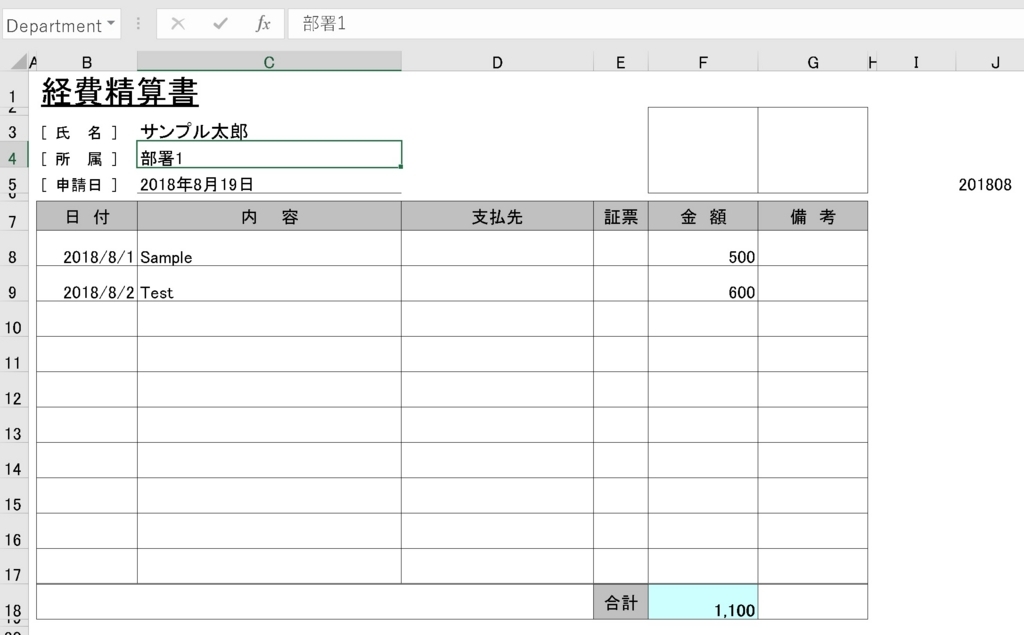Expand the Name Box dropdown arrow
The image size is (1024, 635).
tap(111, 24)
